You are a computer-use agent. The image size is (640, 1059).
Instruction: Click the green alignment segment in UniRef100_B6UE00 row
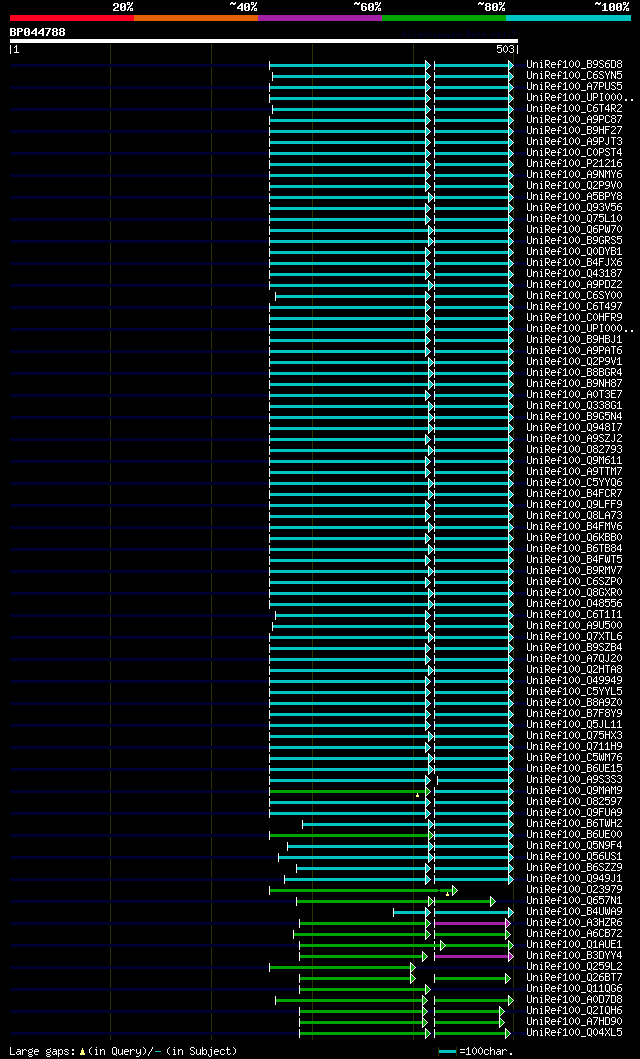[x=350, y=835]
